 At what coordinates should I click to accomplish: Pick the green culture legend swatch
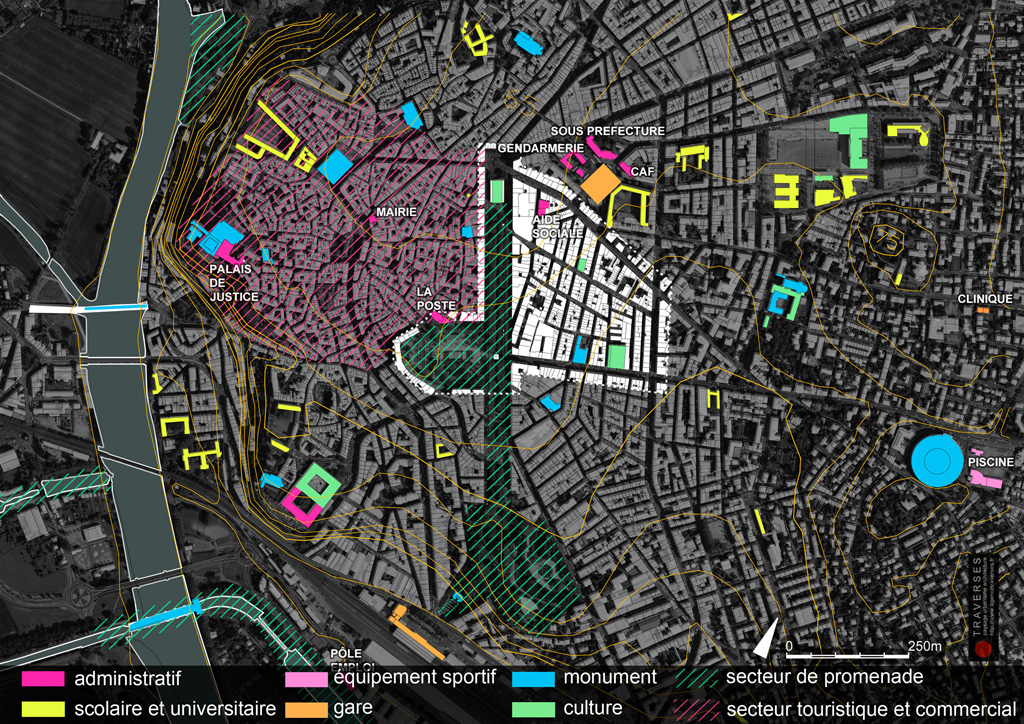click(534, 709)
